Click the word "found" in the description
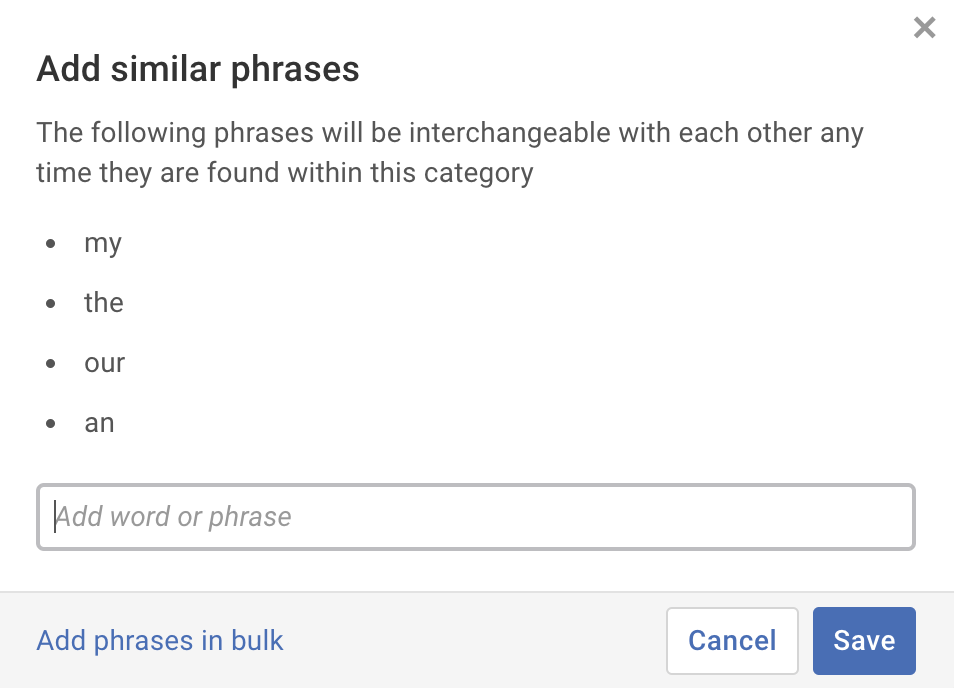Viewport: 954px width, 688px height. click(244, 174)
